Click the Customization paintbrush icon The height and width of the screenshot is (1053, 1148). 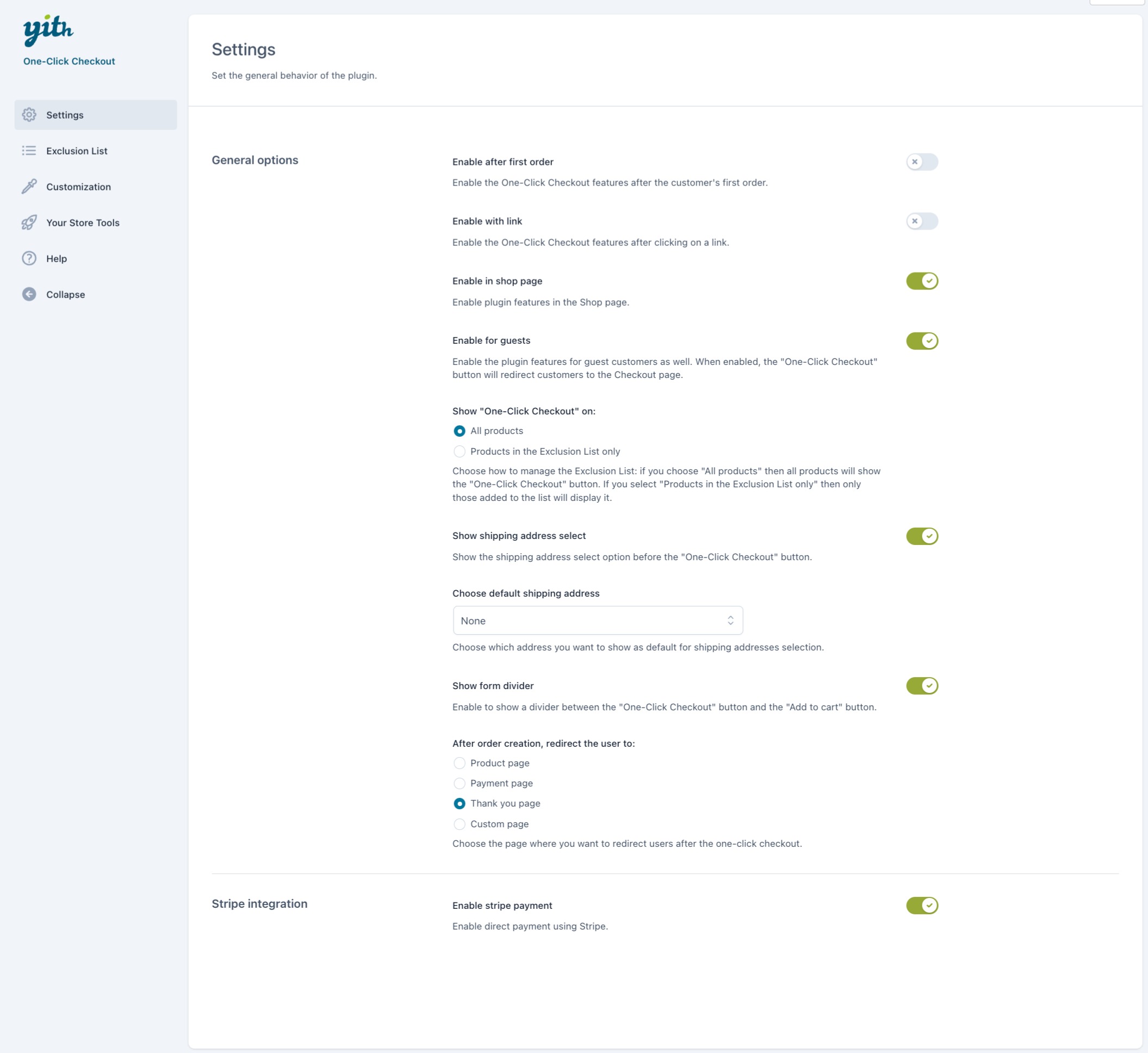[29, 187]
